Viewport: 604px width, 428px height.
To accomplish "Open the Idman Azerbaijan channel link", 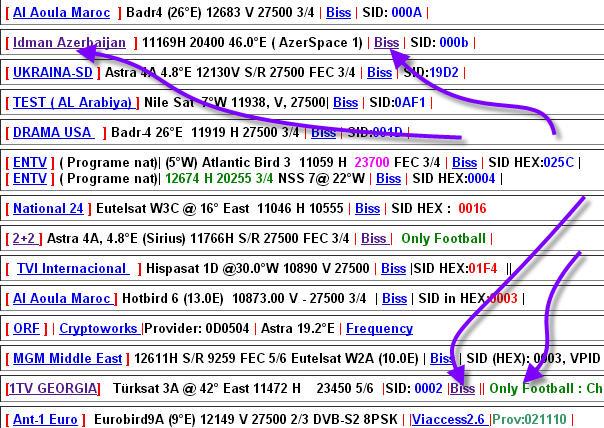I will click(x=69, y=42).
